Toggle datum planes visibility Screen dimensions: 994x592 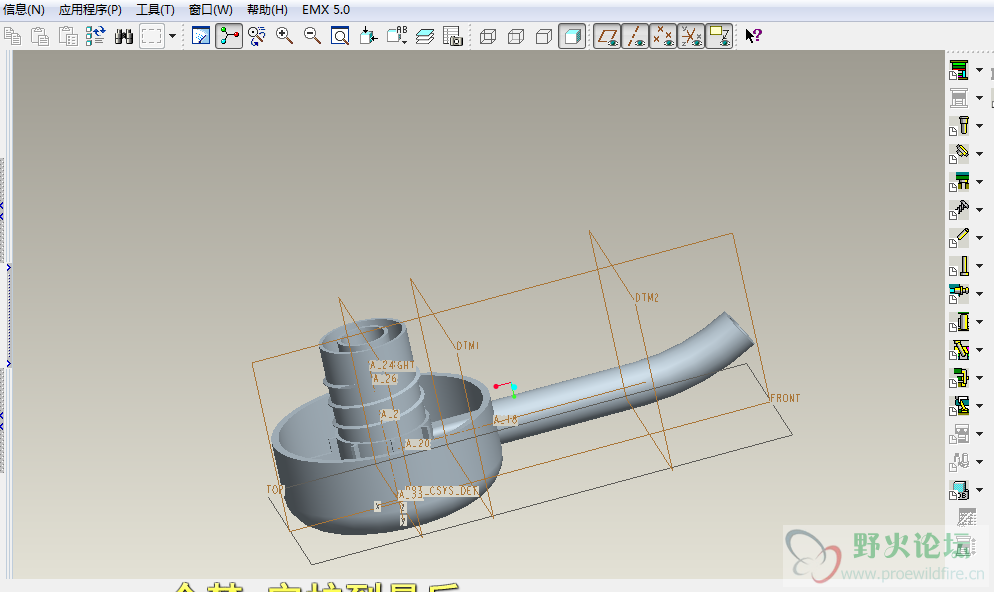click(607, 36)
